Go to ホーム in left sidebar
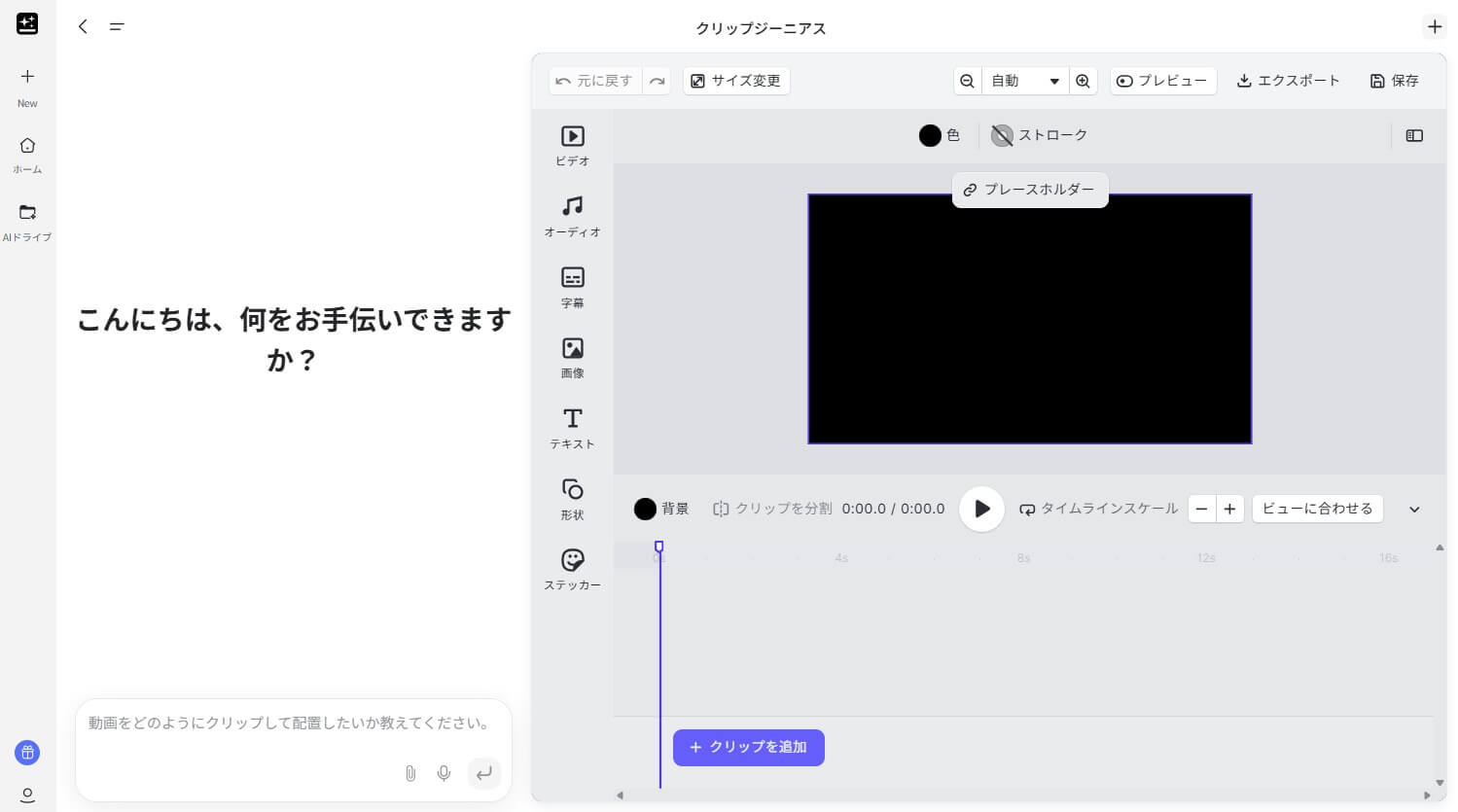 click(27, 154)
